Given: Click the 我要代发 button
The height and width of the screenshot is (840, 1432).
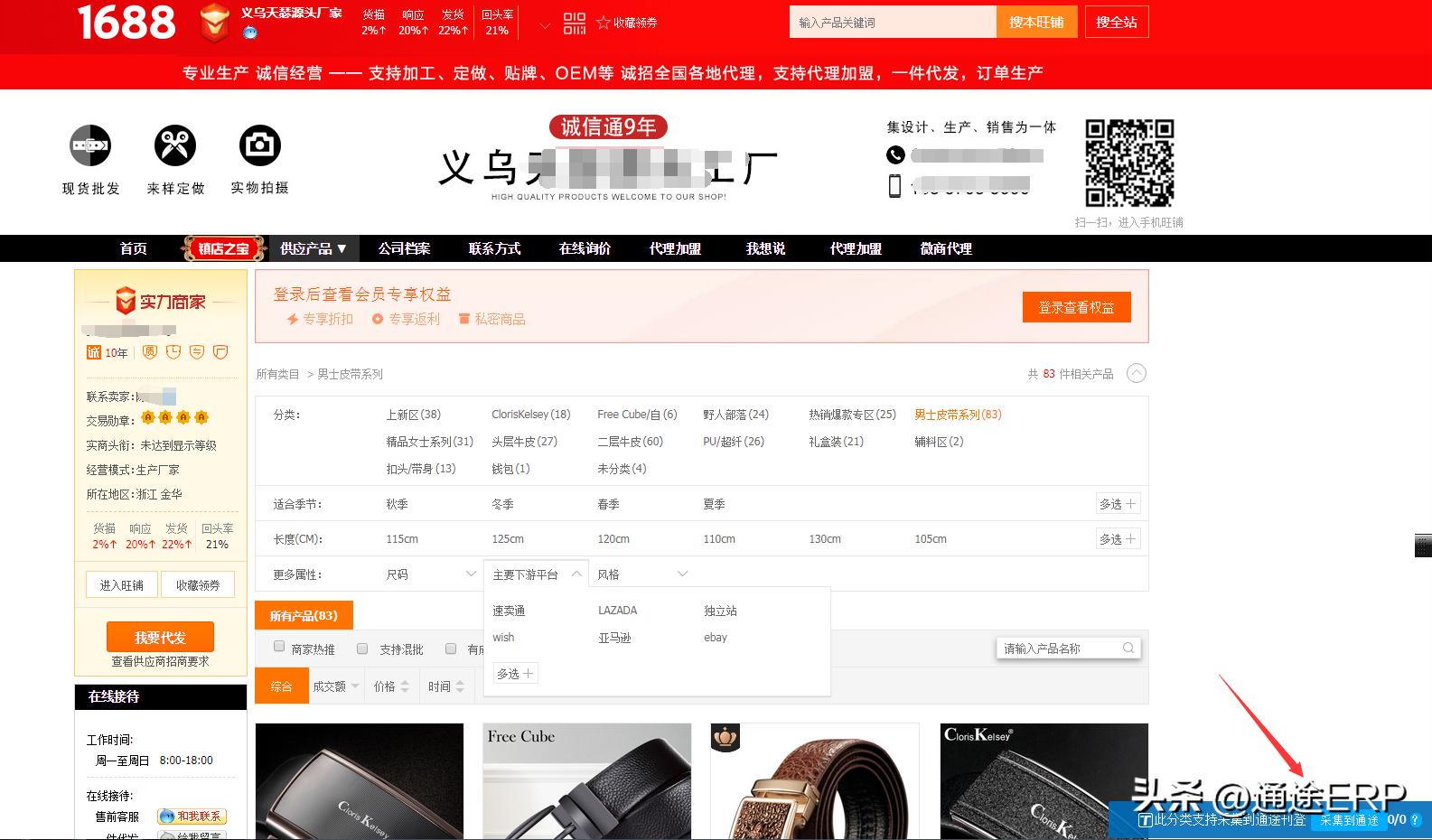Looking at the screenshot, I should click(x=160, y=637).
